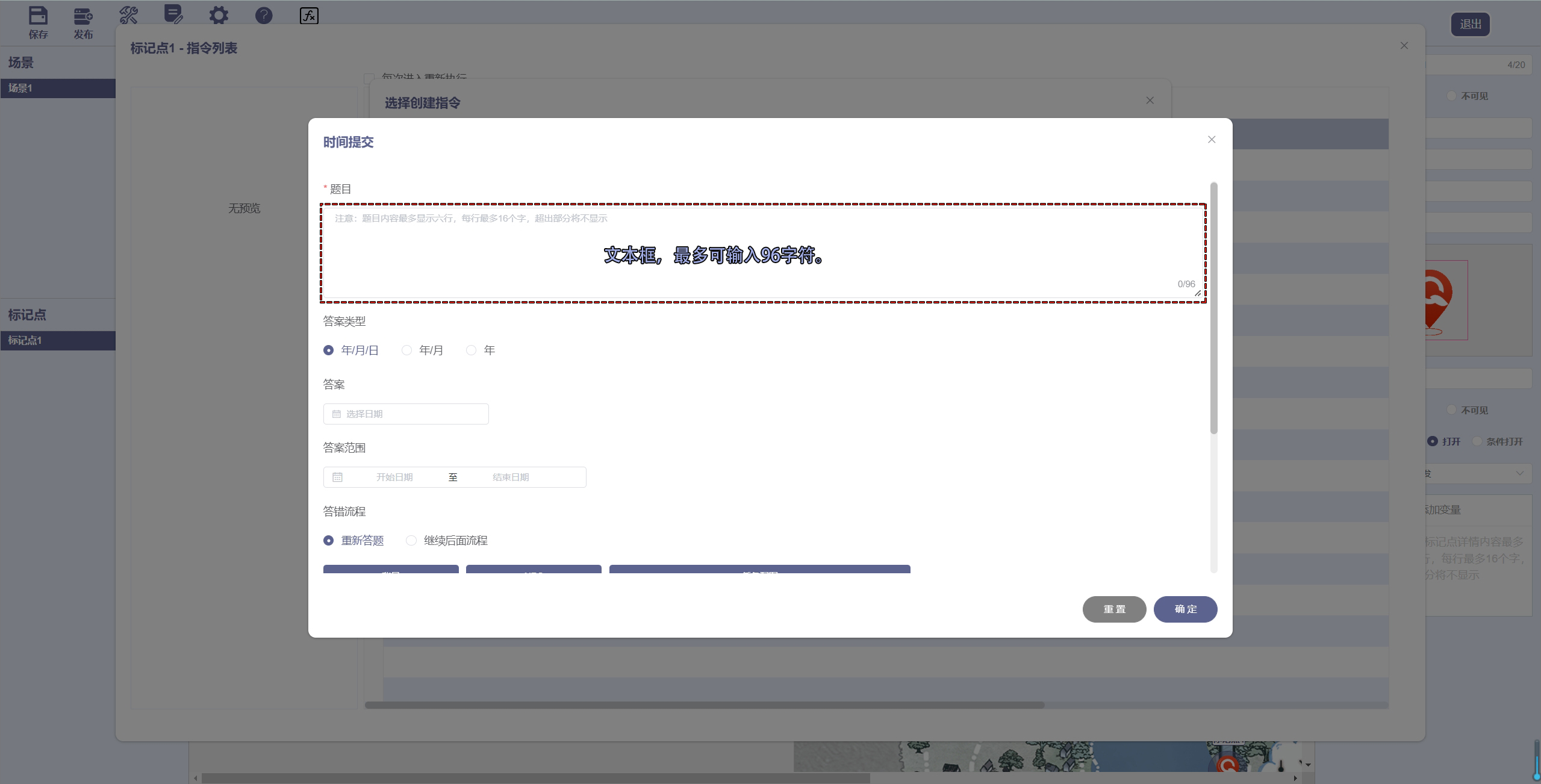1541x784 pixels.
Task: Open the 开始日期 start date field
Action: click(x=394, y=477)
